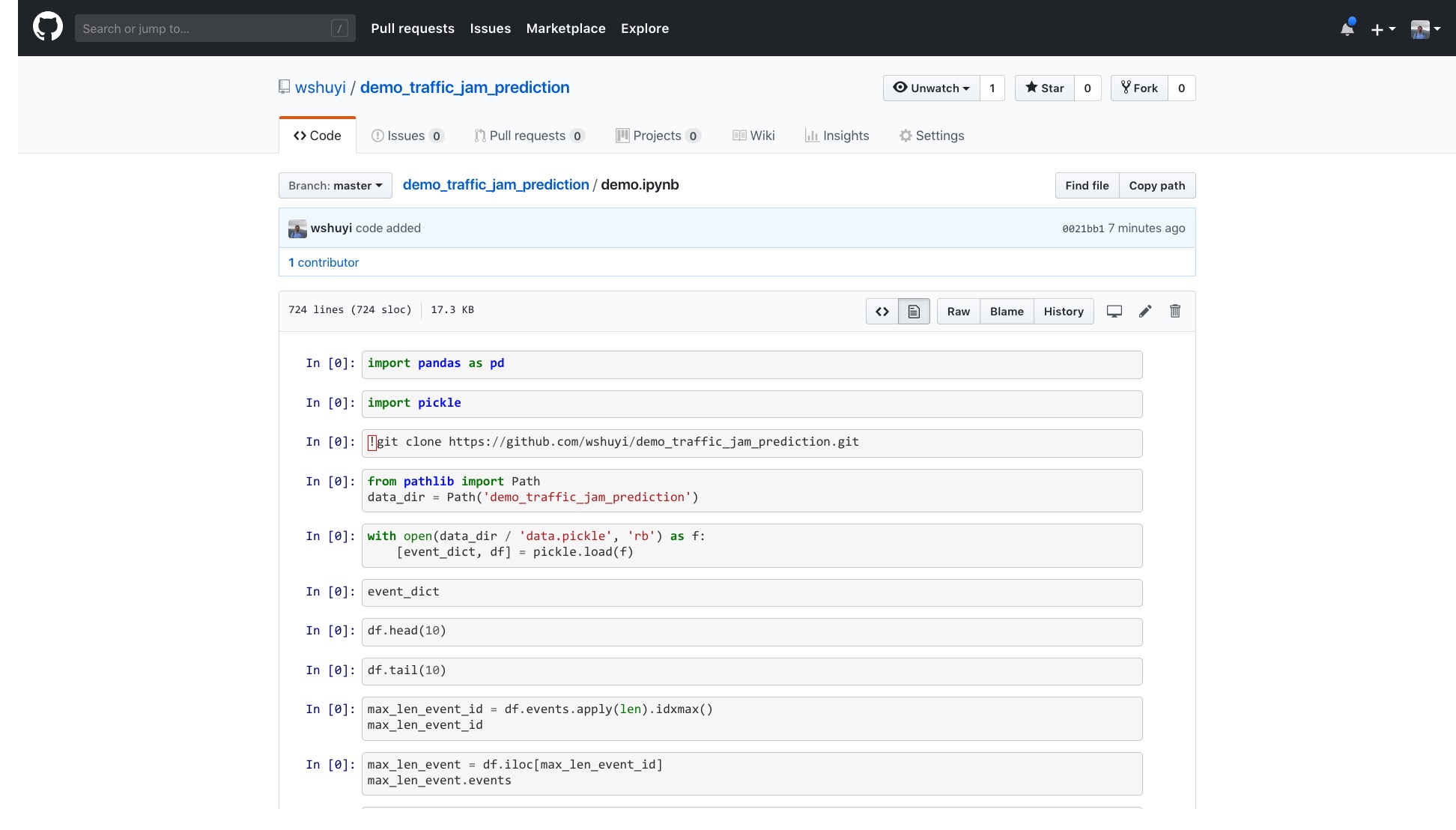Open demo_traffic_jam_prediction breadcrumb link

coord(496,185)
